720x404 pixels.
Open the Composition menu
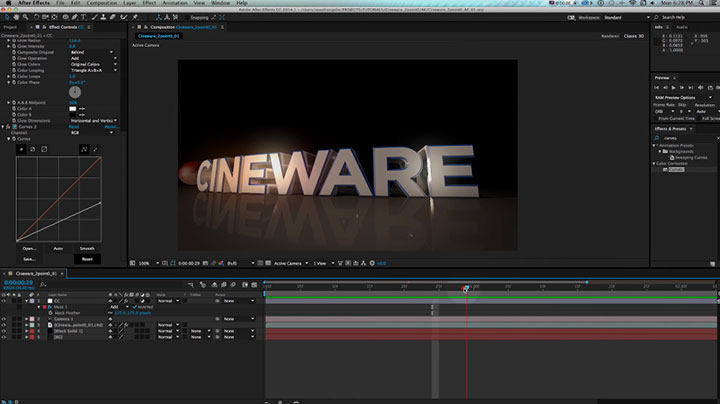[x=101, y=3]
